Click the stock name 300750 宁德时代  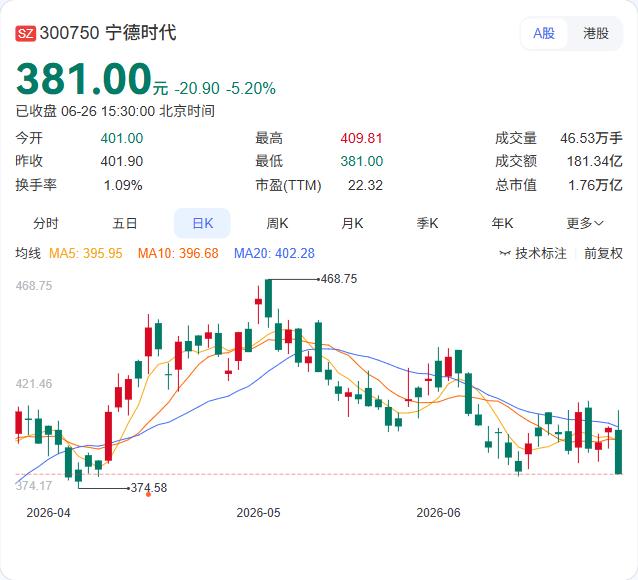(x=108, y=33)
